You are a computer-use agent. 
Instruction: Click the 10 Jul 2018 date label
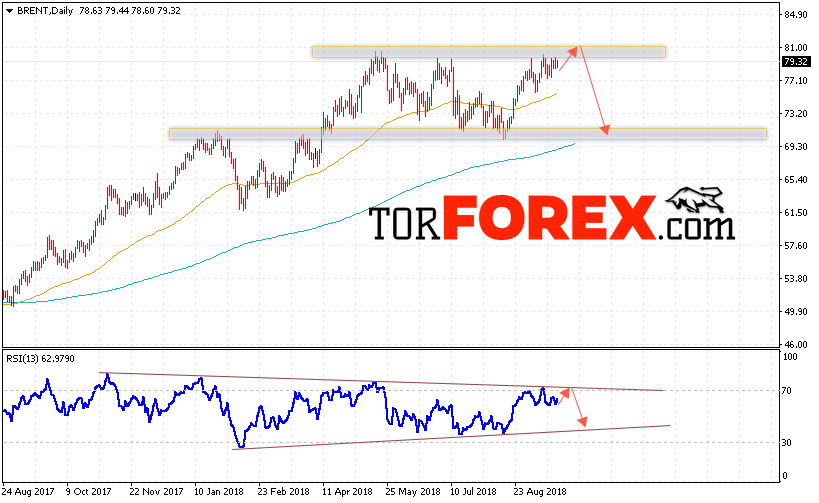coord(473,492)
